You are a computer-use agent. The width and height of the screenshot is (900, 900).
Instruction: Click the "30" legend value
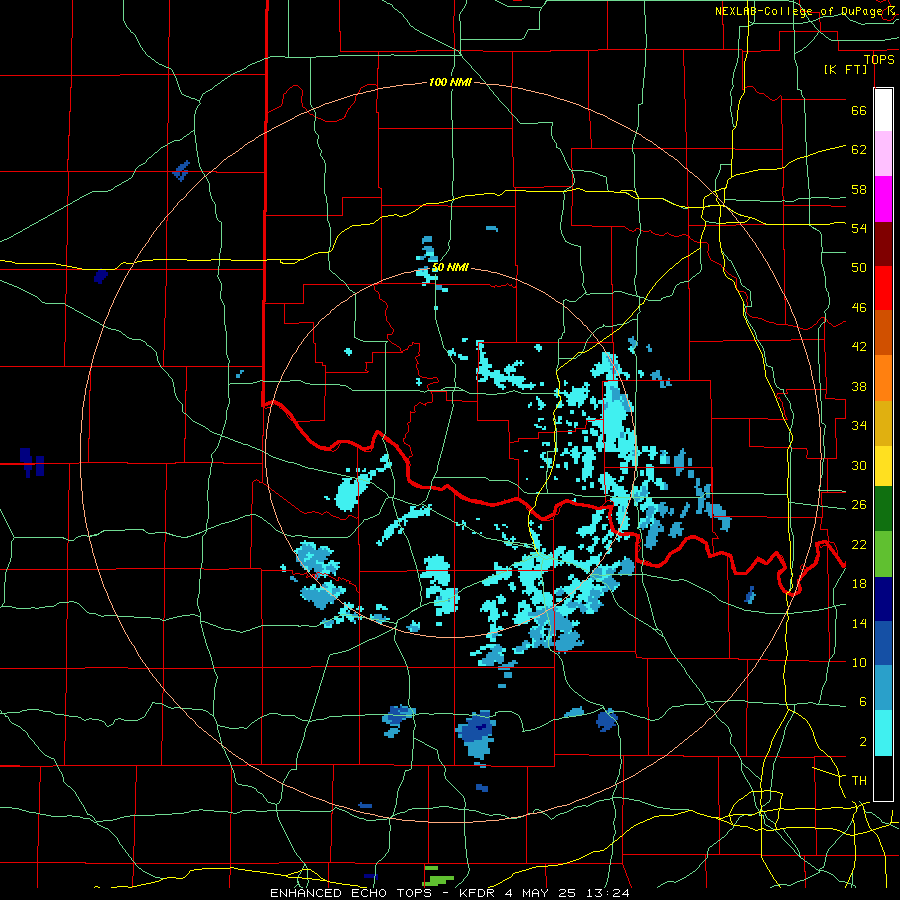(x=859, y=465)
